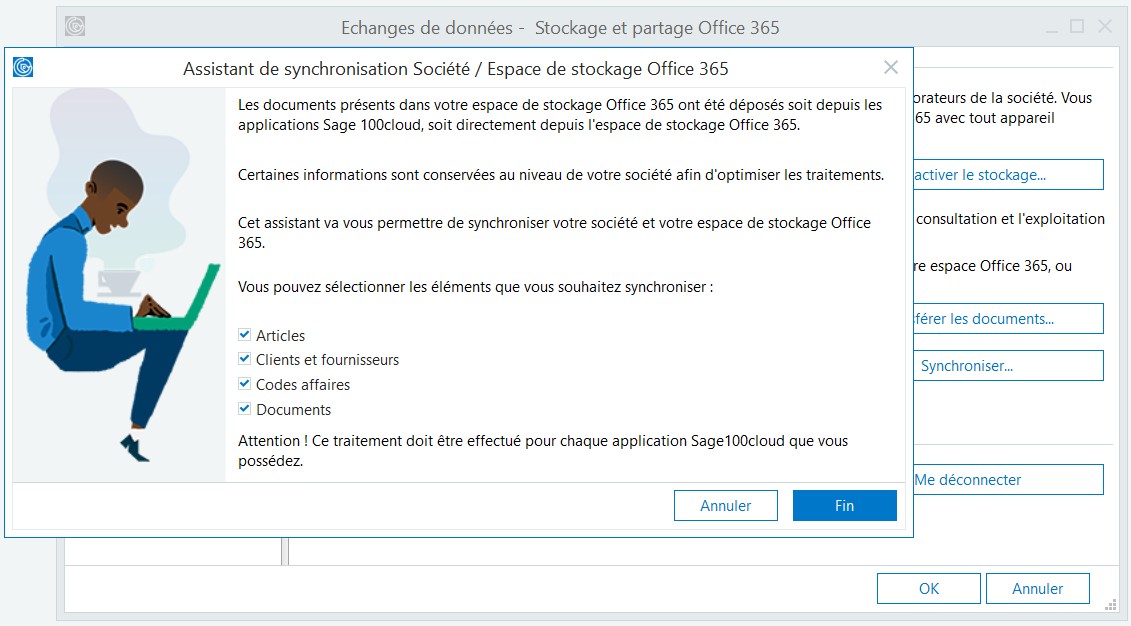
Task: Uncheck Clients et fournisseurs
Action: coord(244,360)
